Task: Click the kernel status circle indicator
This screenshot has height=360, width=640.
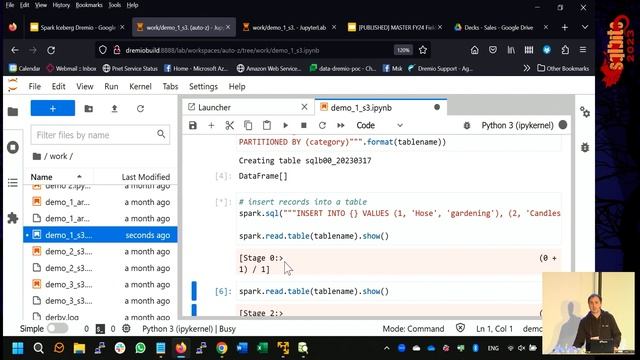Action: (x=563, y=125)
